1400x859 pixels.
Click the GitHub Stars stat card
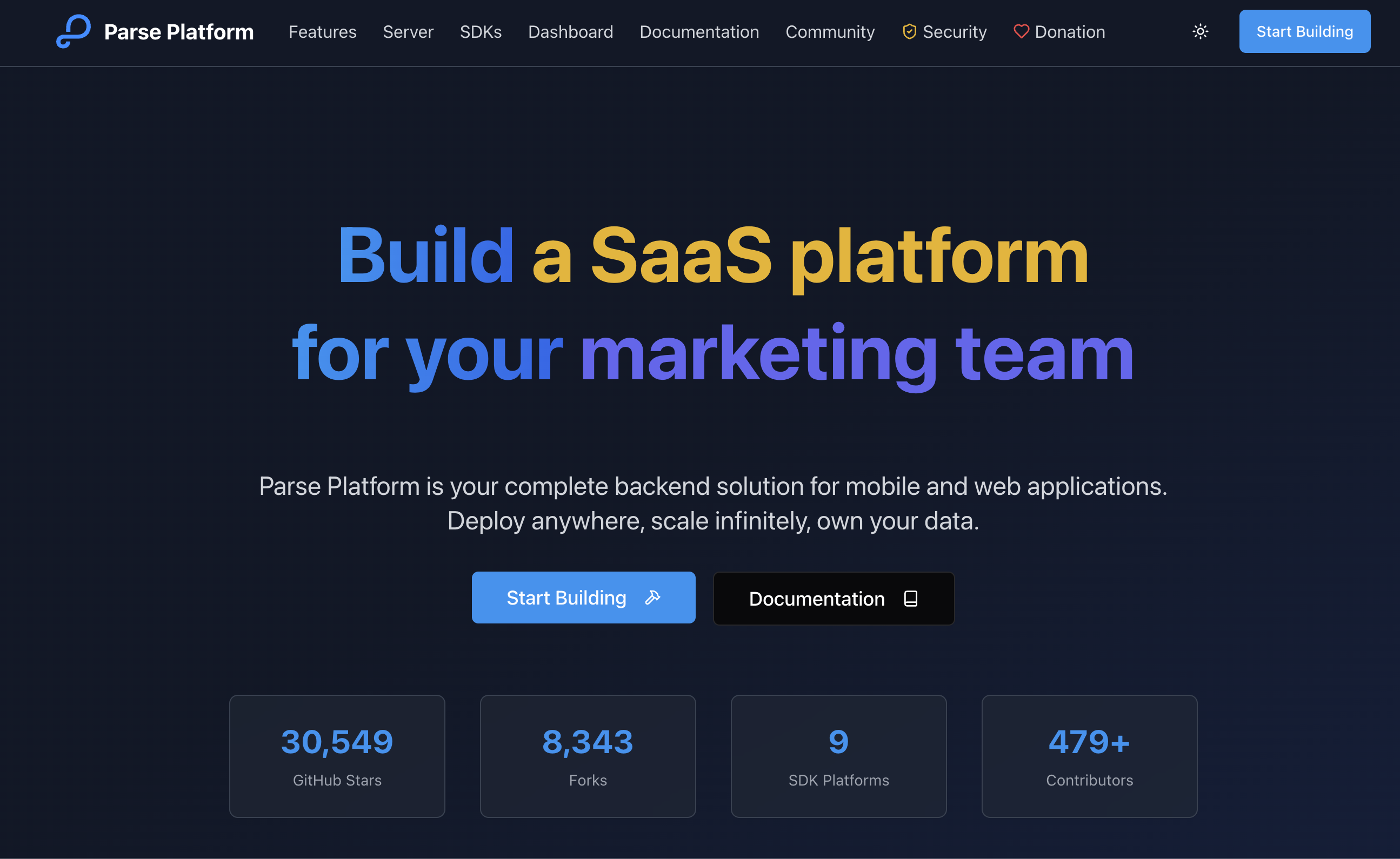337,756
